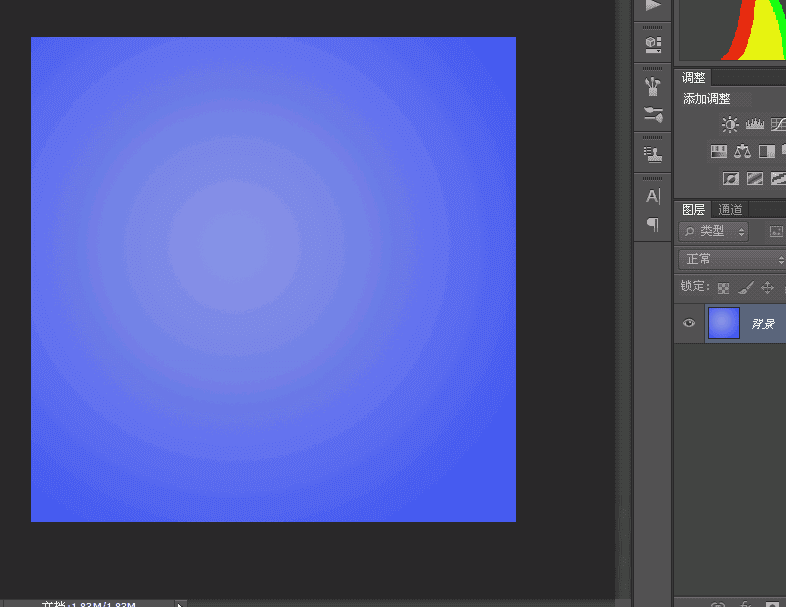Screen dimensions: 786x607
Task: Open the 正常 blend mode dropdown
Action: (732, 259)
